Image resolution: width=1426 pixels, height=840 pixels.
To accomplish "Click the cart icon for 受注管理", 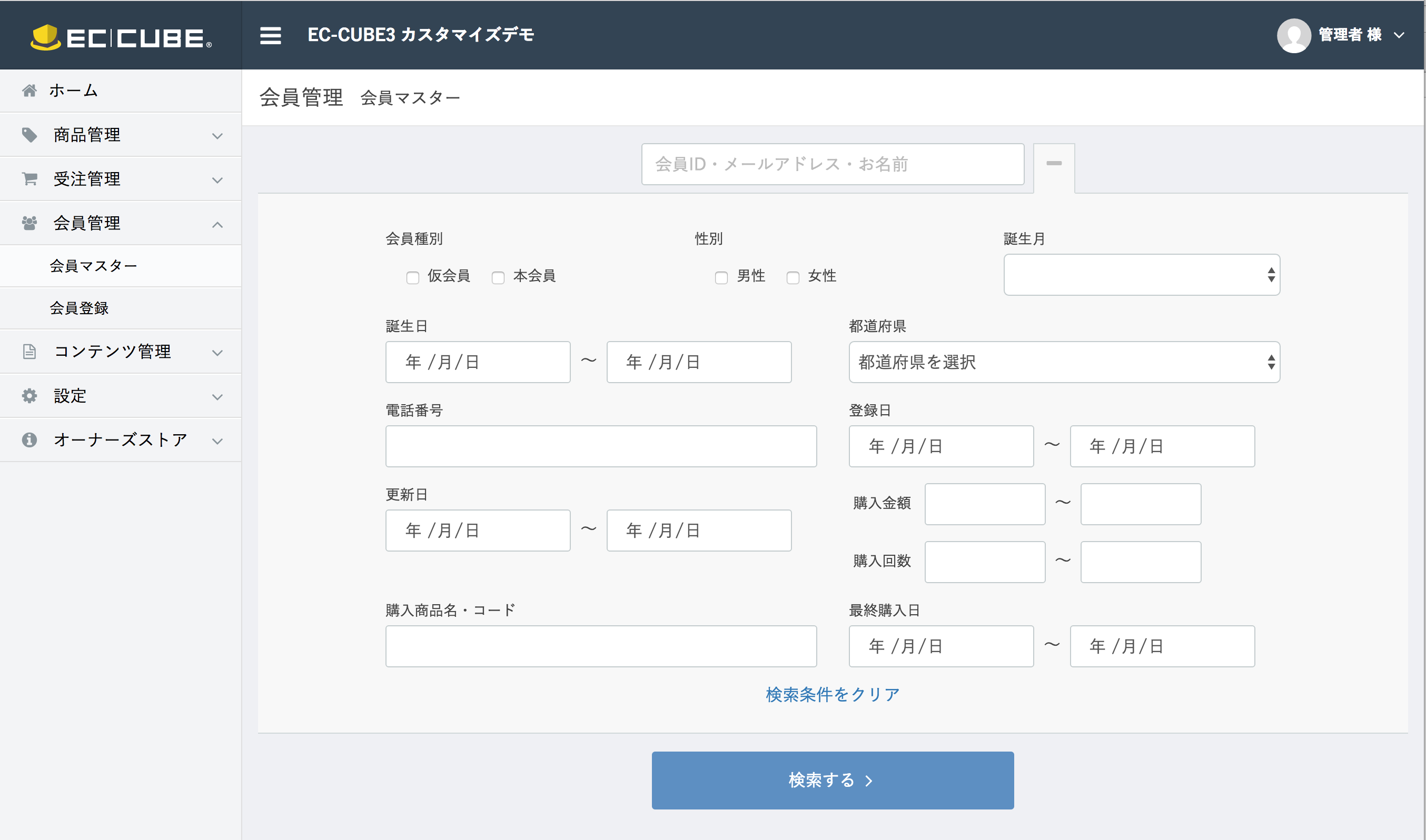I will (29, 179).
